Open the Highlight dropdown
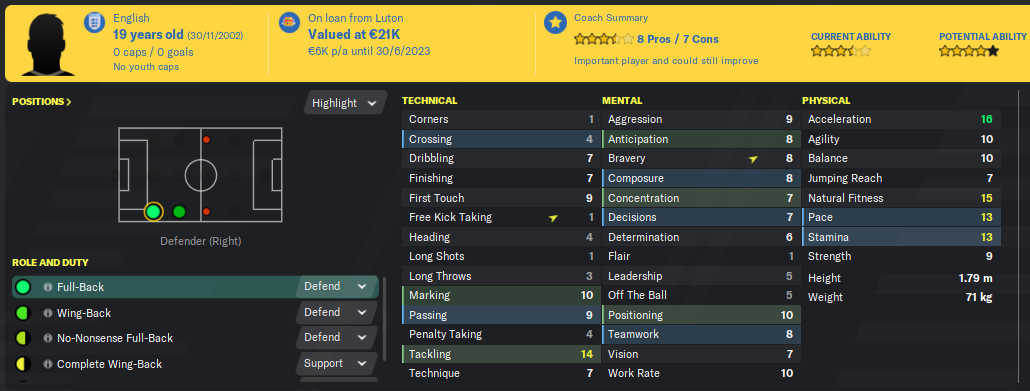The width and height of the screenshot is (1030, 391). tap(346, 103)
